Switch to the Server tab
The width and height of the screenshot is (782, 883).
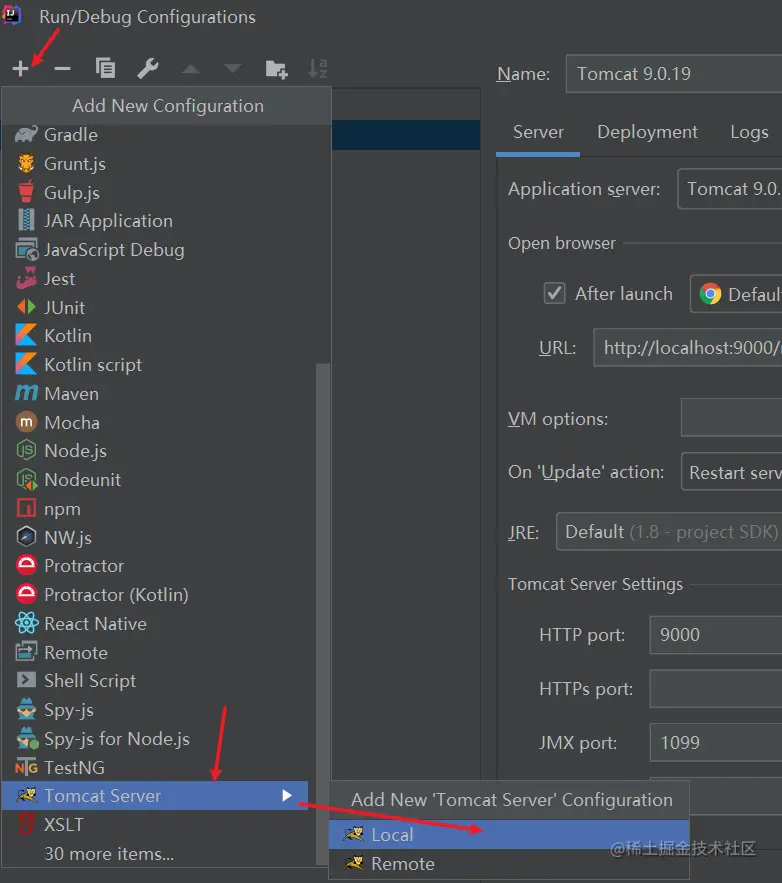coord(538,132)
